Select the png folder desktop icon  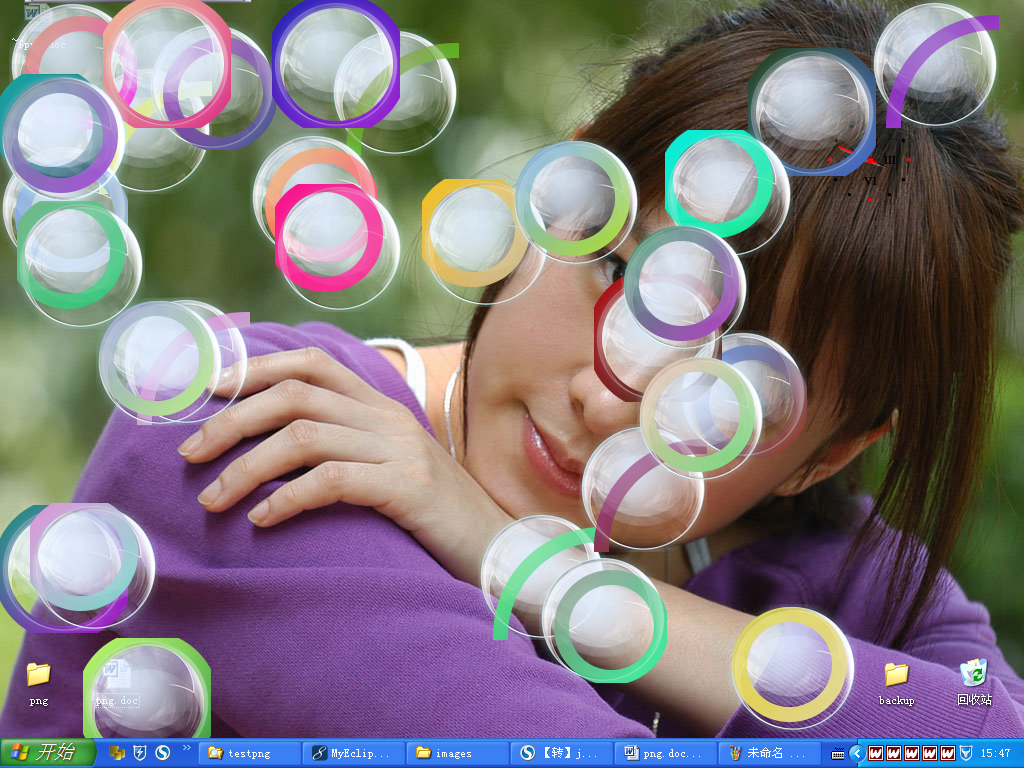tap(39, 683)
